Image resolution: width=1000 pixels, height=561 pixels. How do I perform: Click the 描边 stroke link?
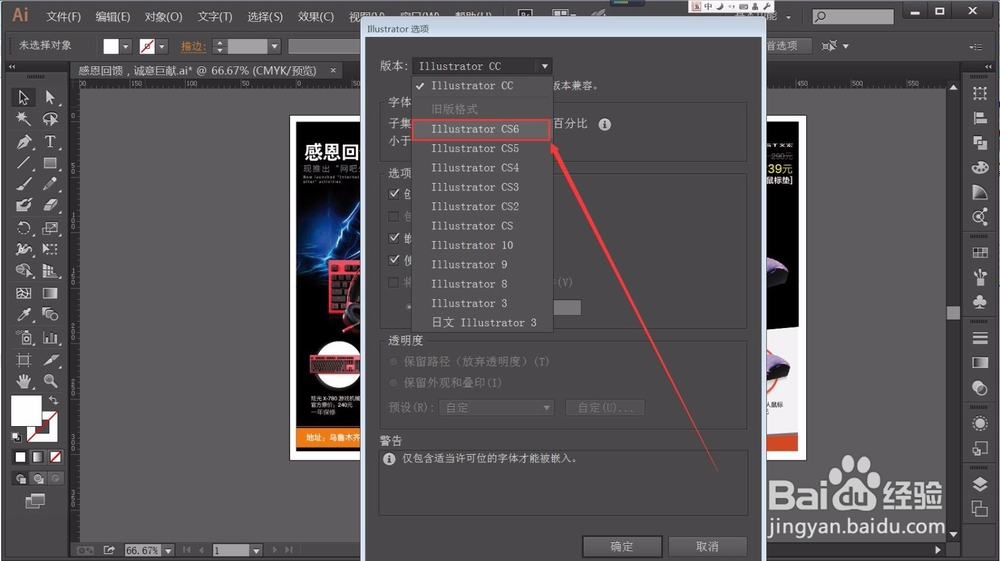[x=191, y=47]
